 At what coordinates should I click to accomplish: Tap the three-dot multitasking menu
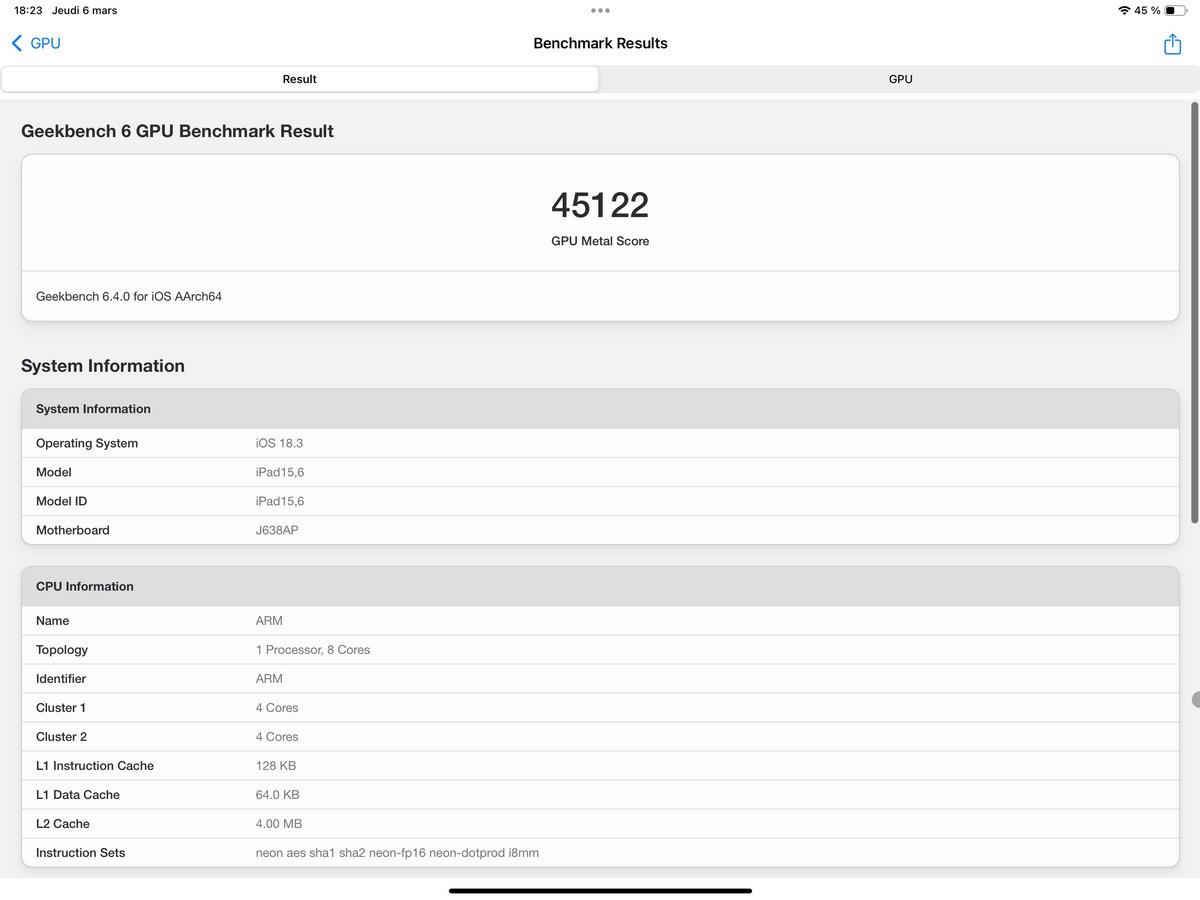(600, 10)
